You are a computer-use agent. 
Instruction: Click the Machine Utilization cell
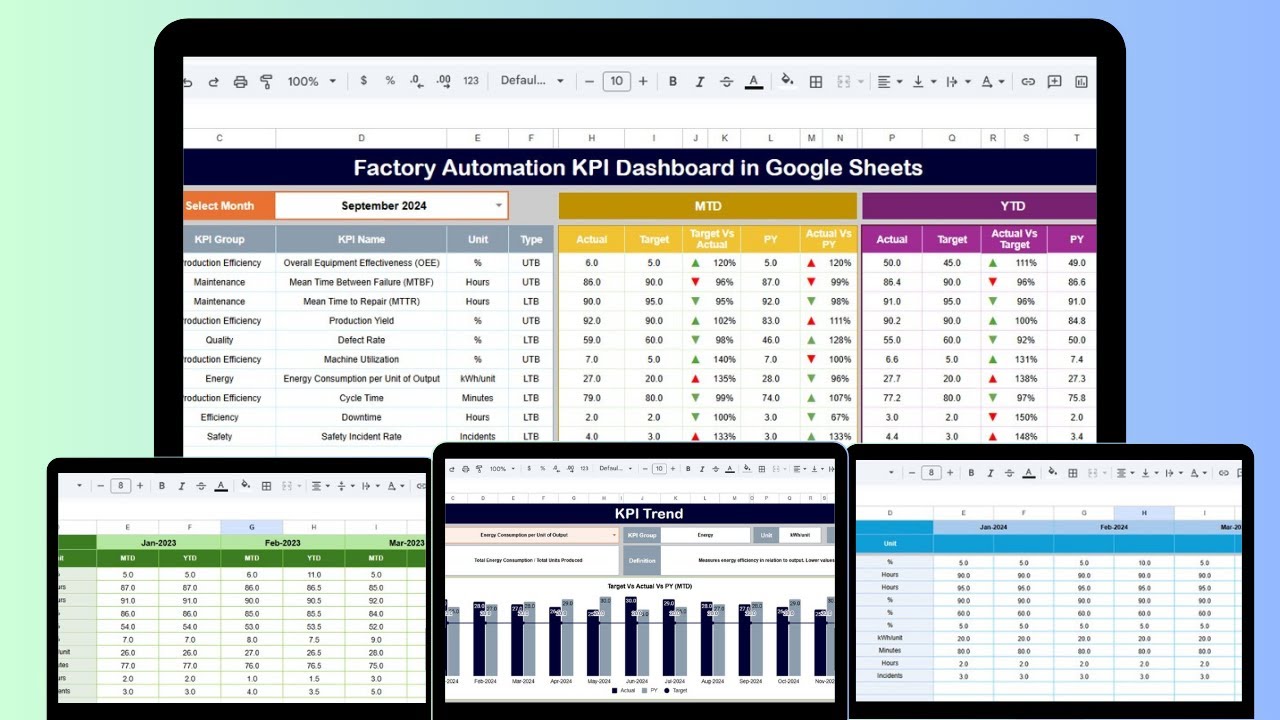[x=361, y=359]
